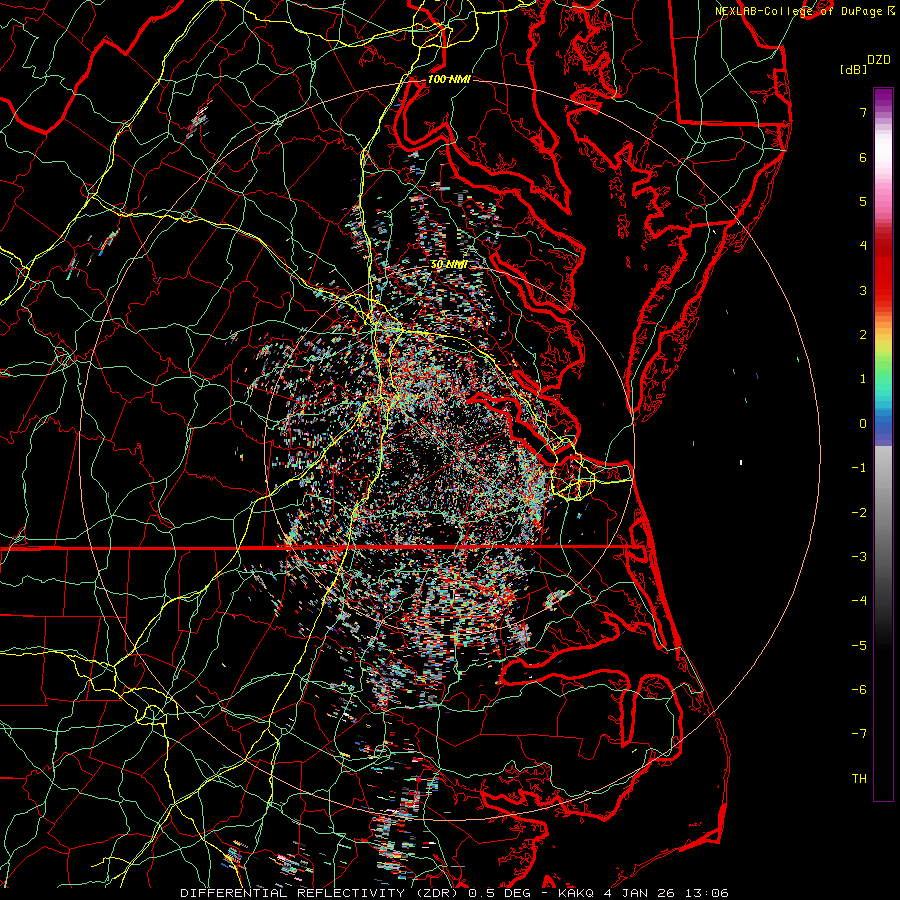The image size is (900, 900).
Task: Click the 1 dB value on color scale
Action: pyautogui.click(x=863, y=379)
